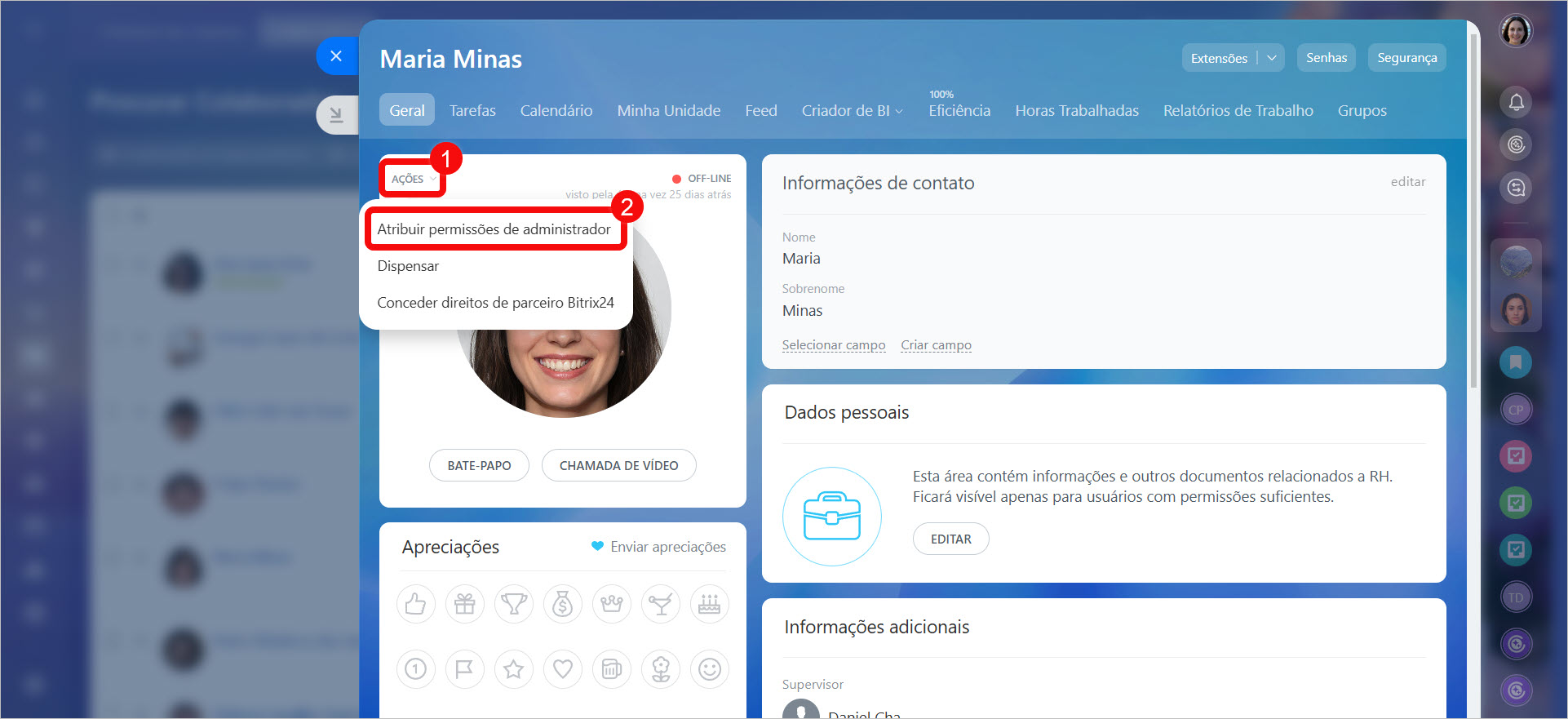The width and height of the screenshot is (1568, 719).
Task: Click EDITAR in Dados pessoais
Action: (950, 539)
